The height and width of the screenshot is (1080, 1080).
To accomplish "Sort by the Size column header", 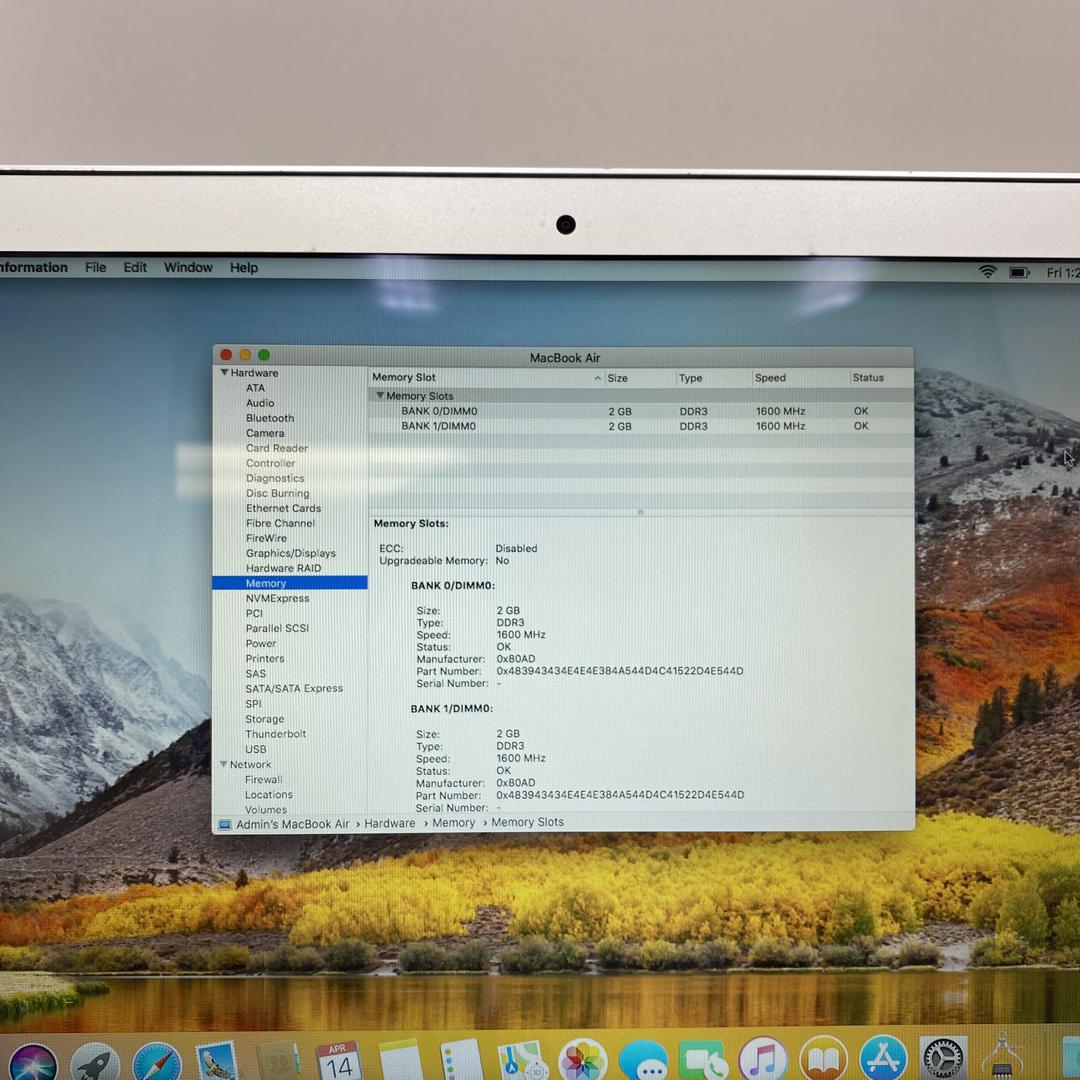I will pyautogui.click(x=618, y=378).
